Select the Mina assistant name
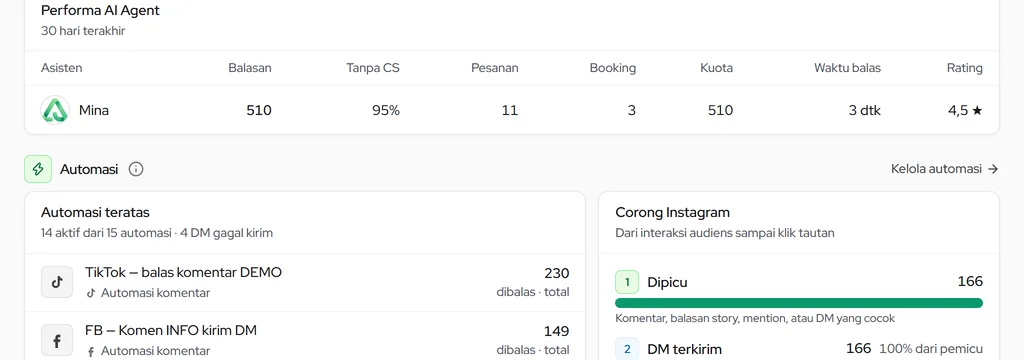This screenshot has height=360, width=1024. (94, 110)
